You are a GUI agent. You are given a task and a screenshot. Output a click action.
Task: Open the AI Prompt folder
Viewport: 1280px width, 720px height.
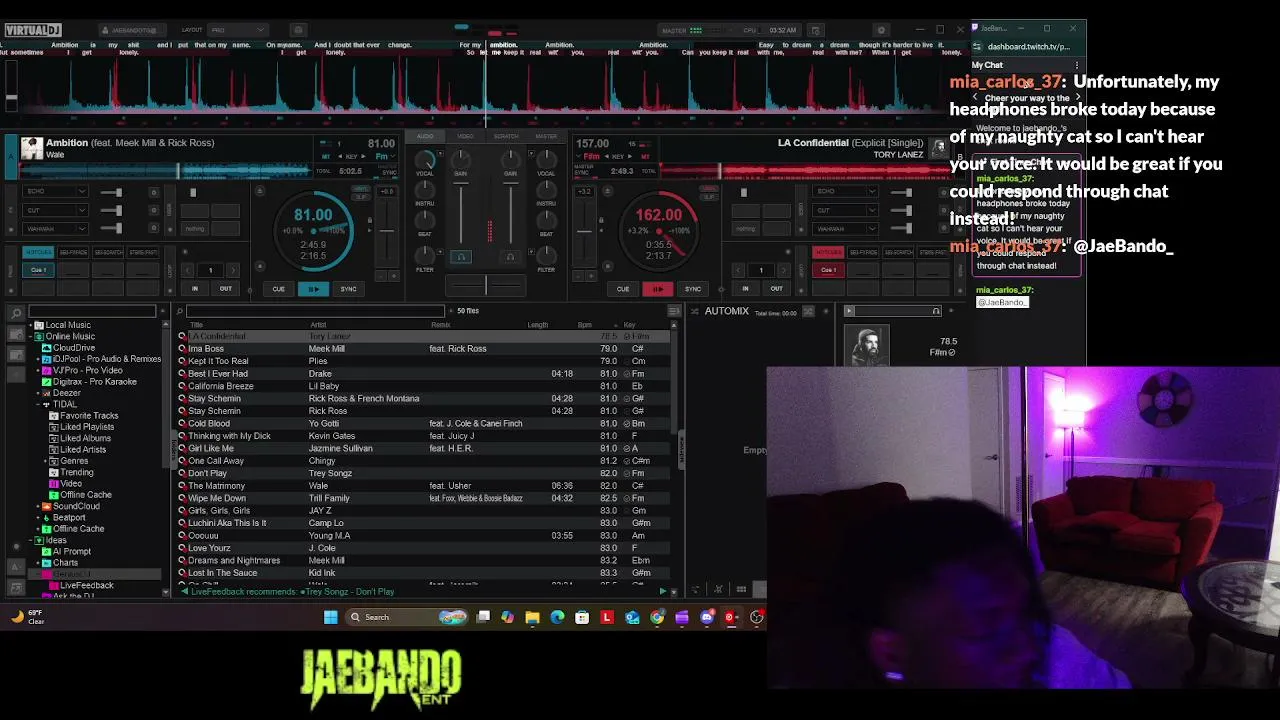(66, 551)
